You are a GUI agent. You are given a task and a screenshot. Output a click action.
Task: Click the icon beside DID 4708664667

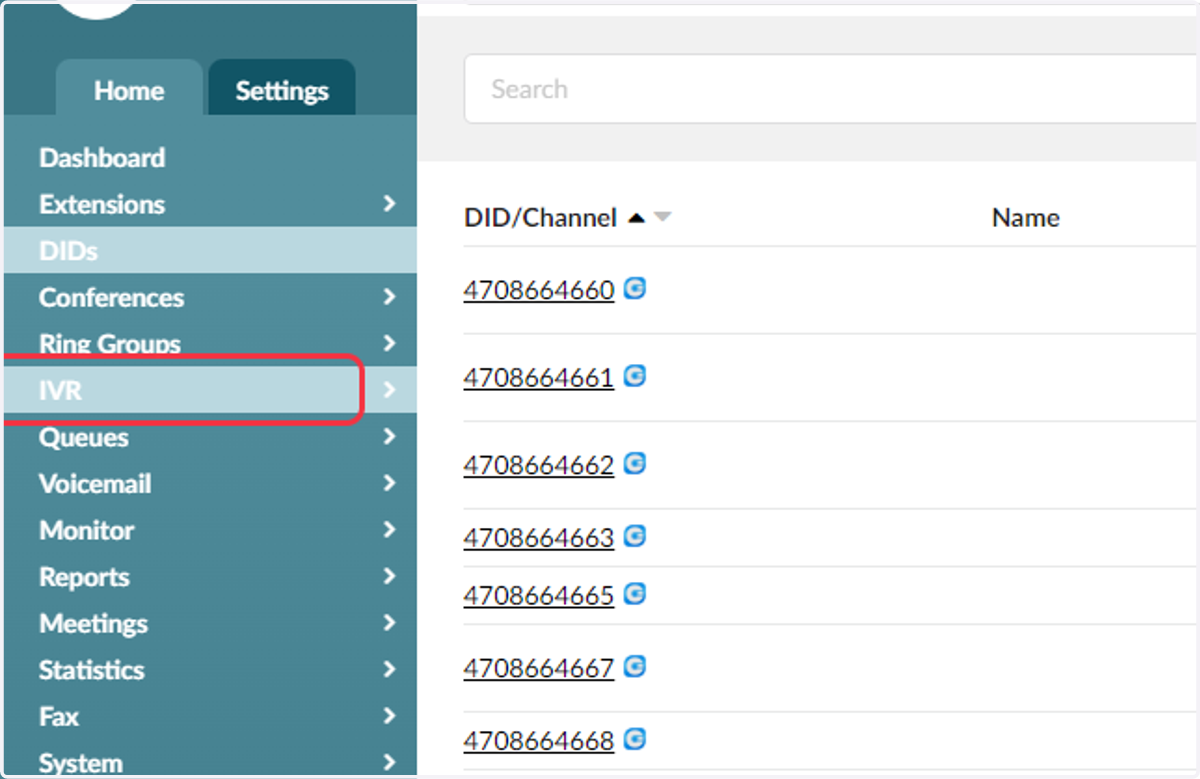pos(635,666)
